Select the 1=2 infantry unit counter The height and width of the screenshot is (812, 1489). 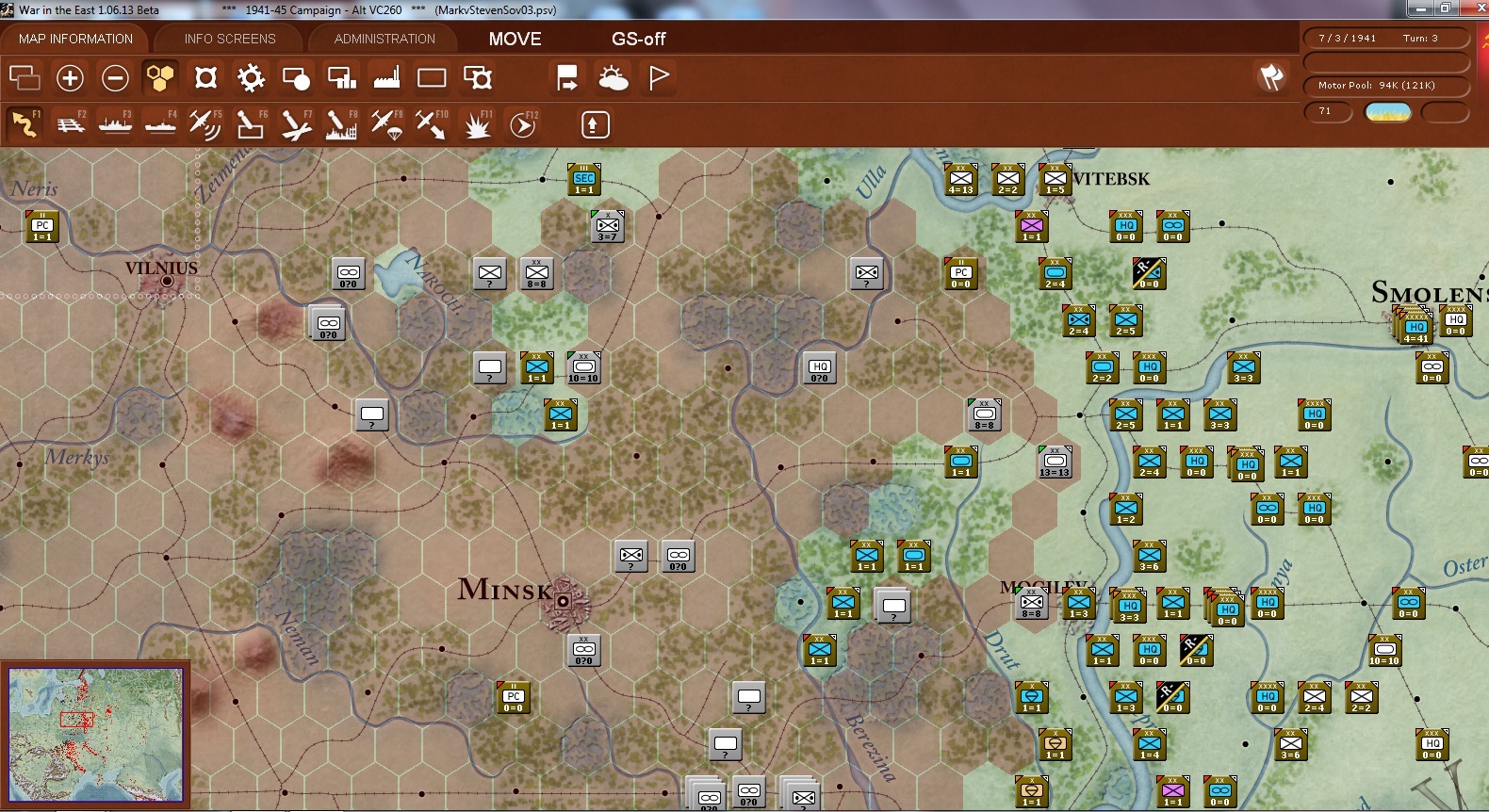coord(1126,509)
